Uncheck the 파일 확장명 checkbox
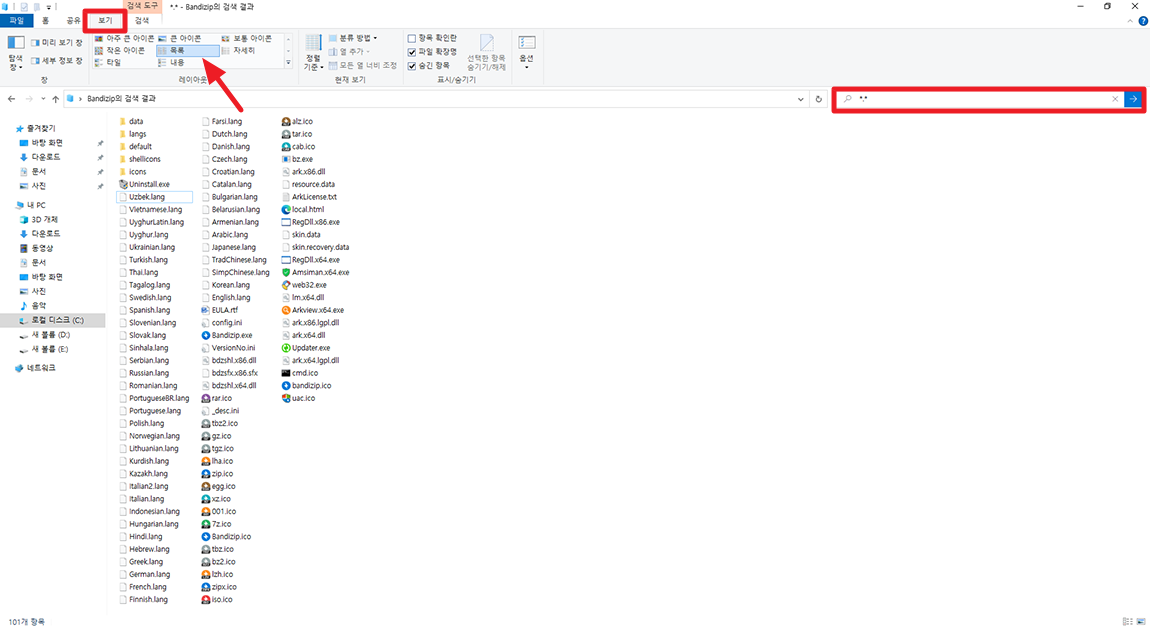The width and height of the screenshot is (1150, 629). pos(411,52)
